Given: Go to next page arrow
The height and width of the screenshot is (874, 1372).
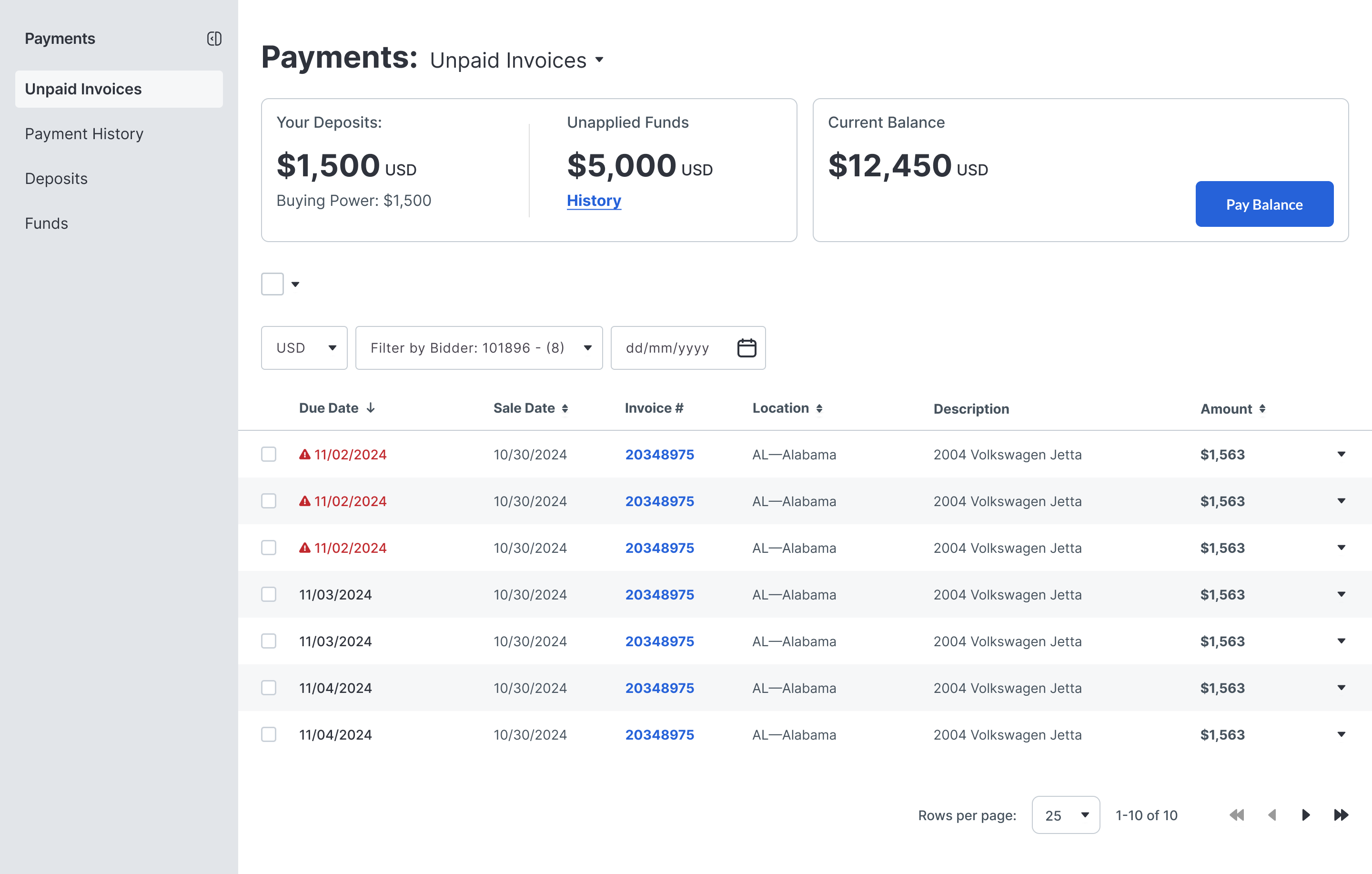Looking at the screenshot, I should tap(1306, 815).
